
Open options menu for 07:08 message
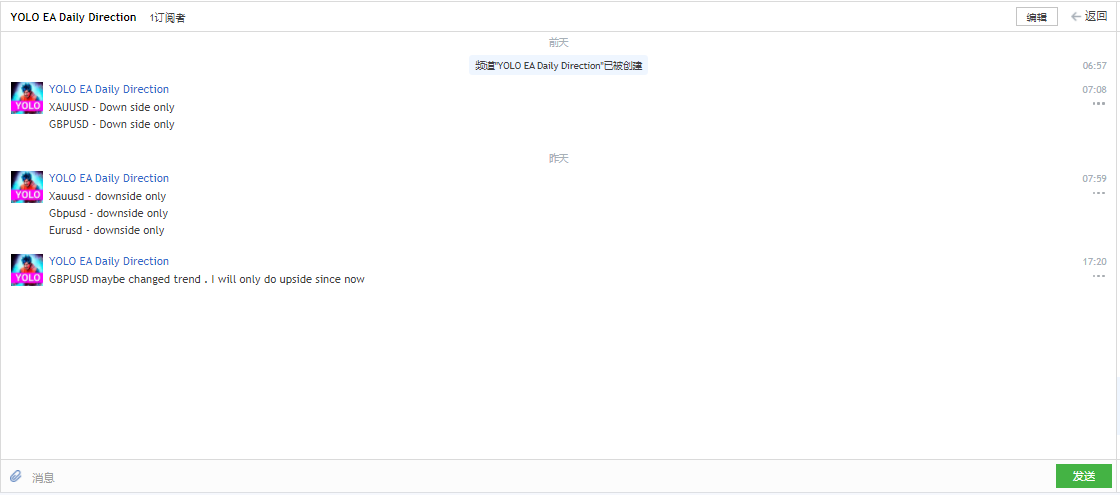pyautogui.click(x=1099, y=104)
